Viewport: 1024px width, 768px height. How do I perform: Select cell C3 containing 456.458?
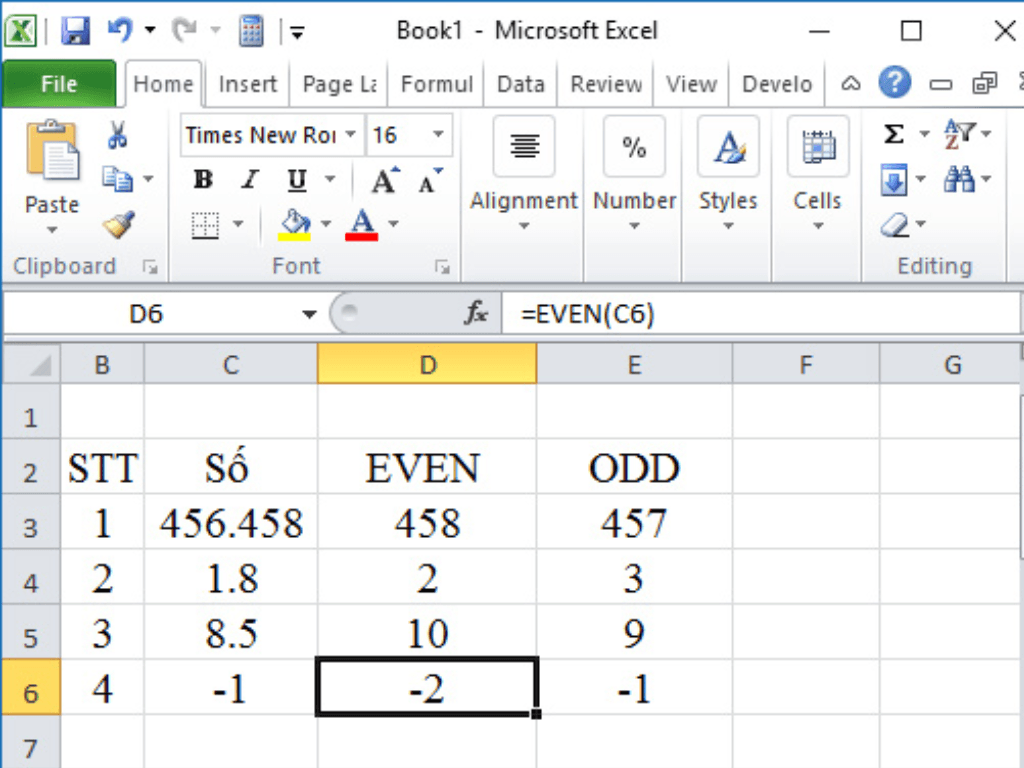[230, 521]
